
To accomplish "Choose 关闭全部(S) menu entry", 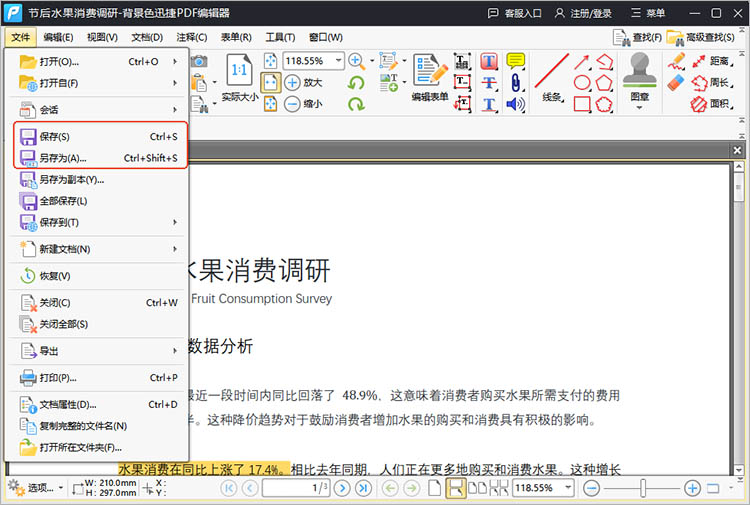I will [x=99, y=324].
